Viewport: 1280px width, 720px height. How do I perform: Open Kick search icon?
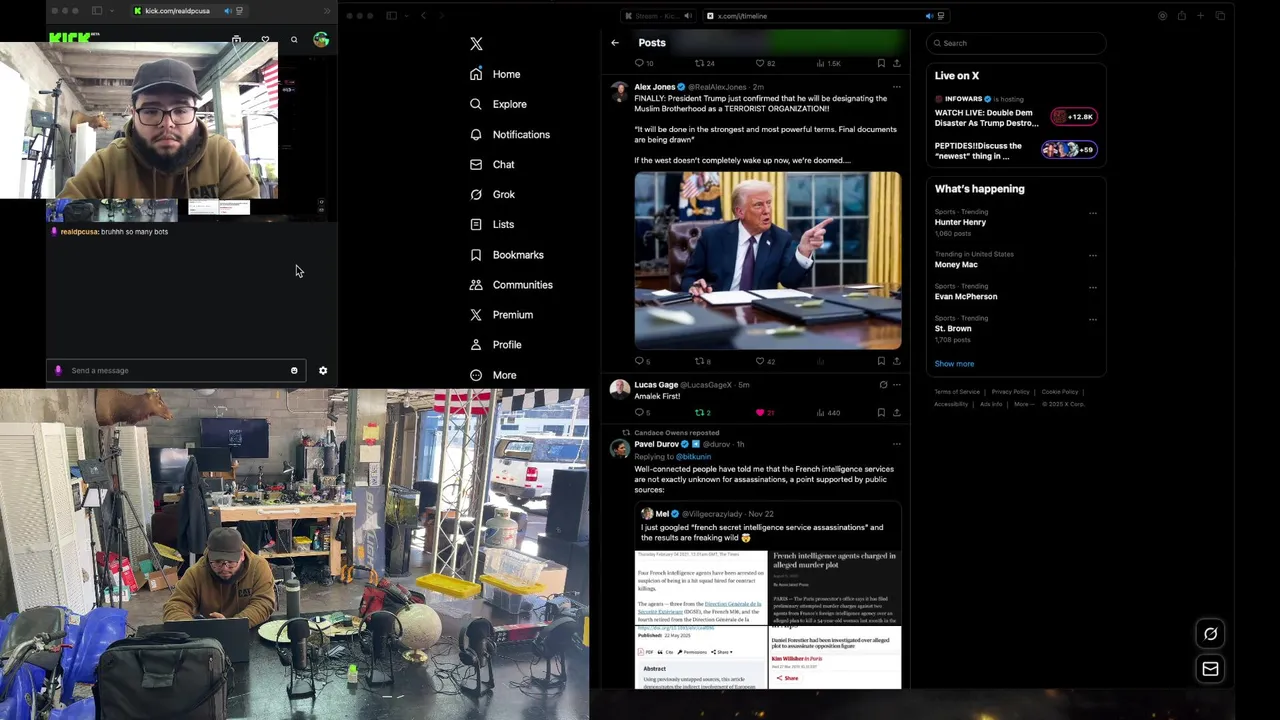click(x=294, y=40)
